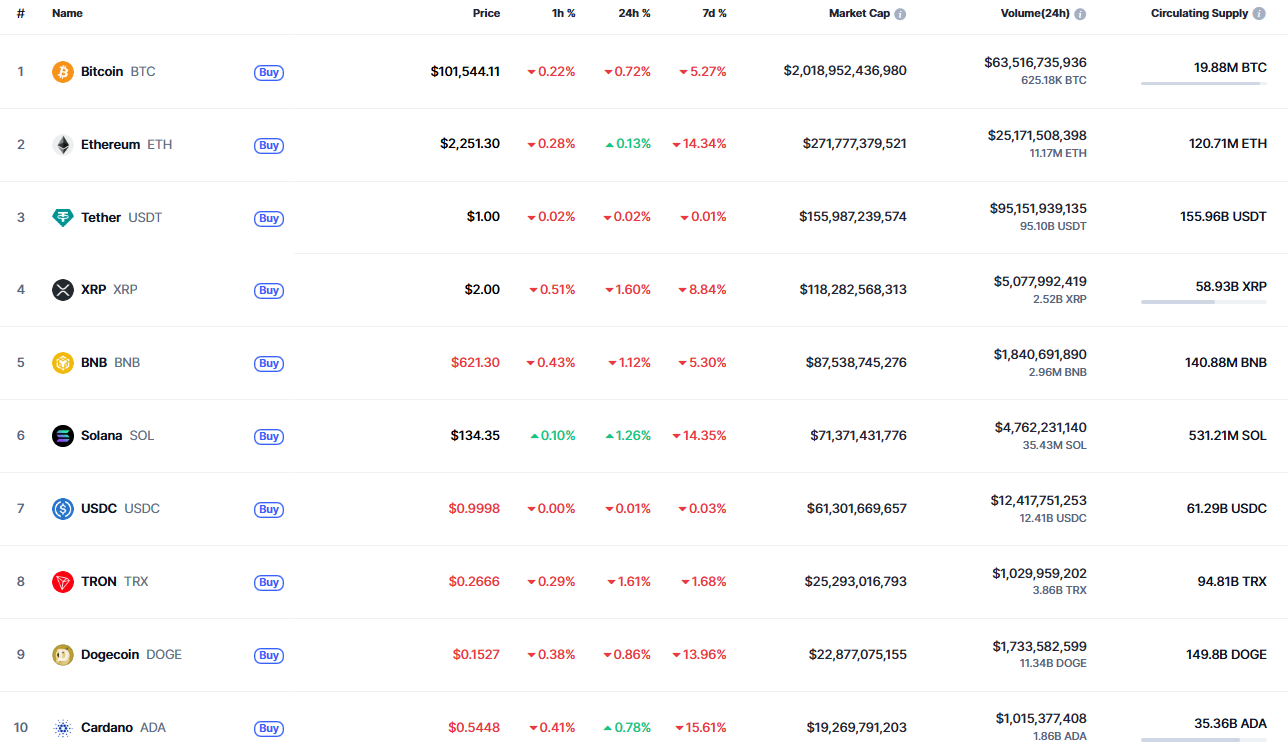Viewport: 1288px width, 756px height.
Task: Open the Cardano ADA name link
Action: point(107,728)
